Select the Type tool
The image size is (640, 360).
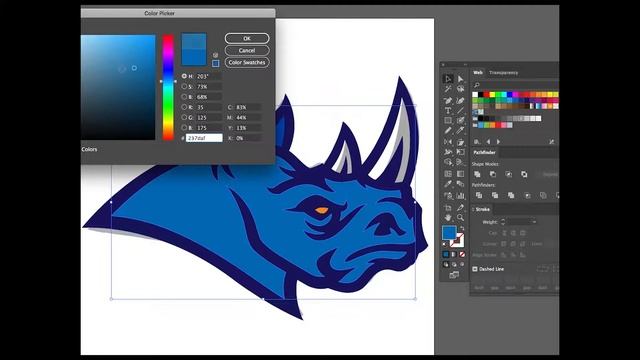448,110
